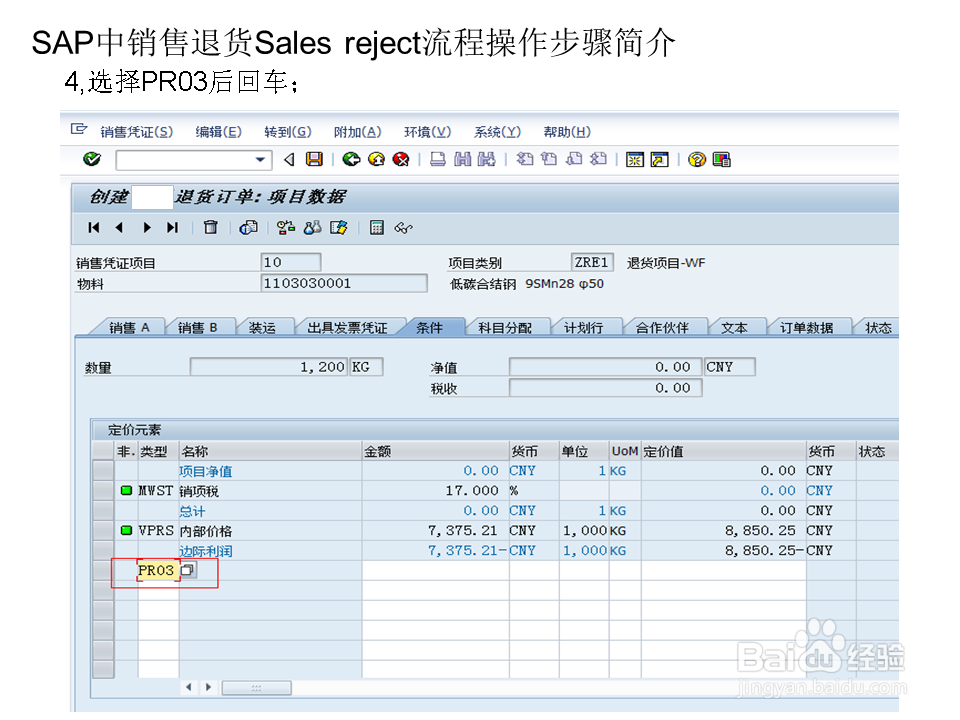
Task: Click the Find binoculars icon
Action: point(462,160)
